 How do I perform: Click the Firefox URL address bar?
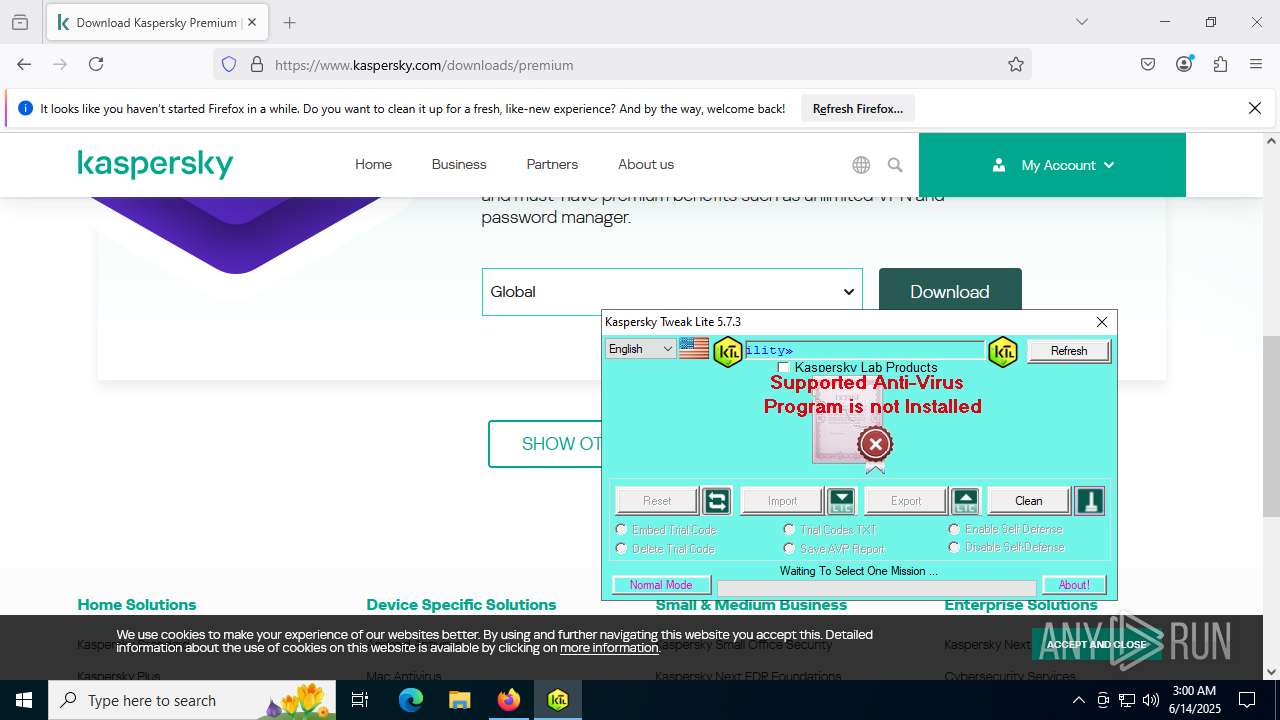point(622,65)
